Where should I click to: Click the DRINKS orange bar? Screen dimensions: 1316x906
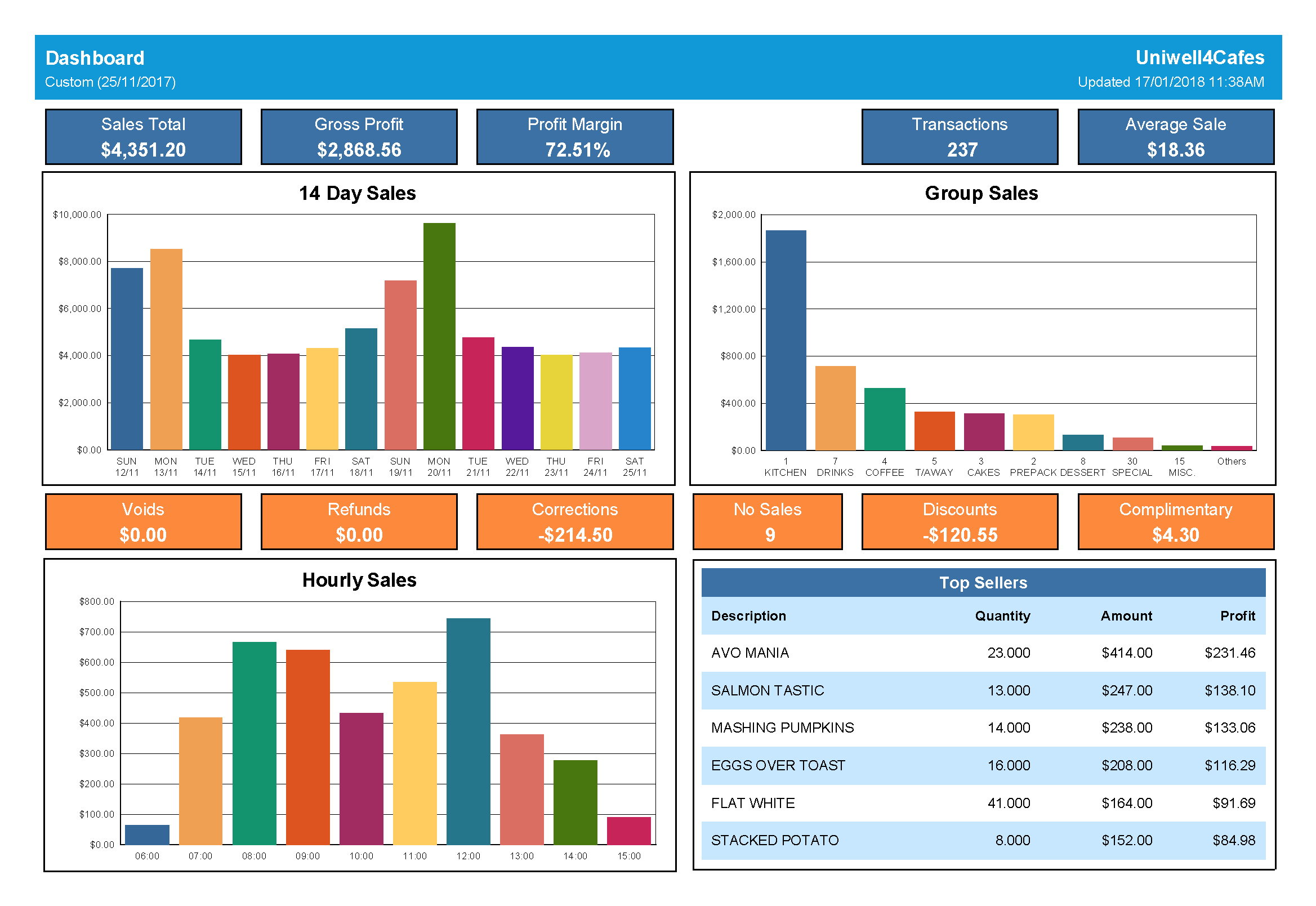835,408
